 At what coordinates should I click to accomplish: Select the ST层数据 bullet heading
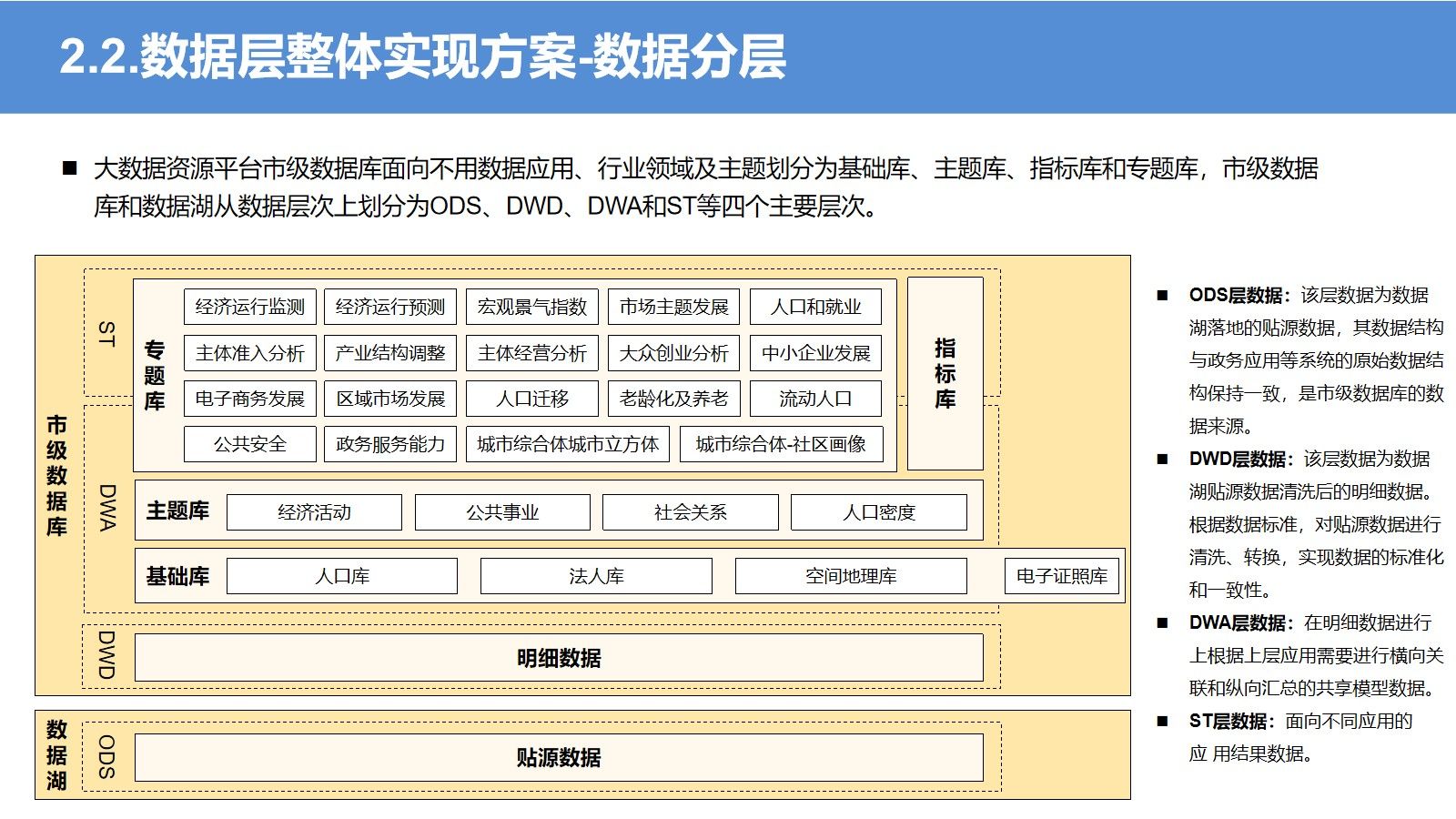pyautogui.click(x=1232, y=721)
